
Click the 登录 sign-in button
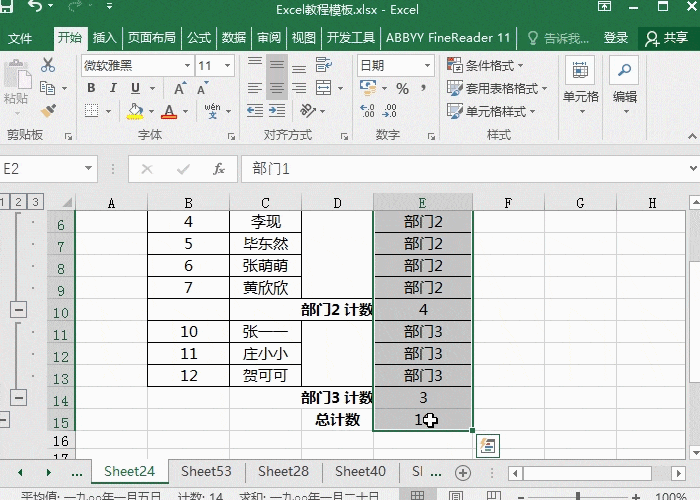tap(616, 38)
